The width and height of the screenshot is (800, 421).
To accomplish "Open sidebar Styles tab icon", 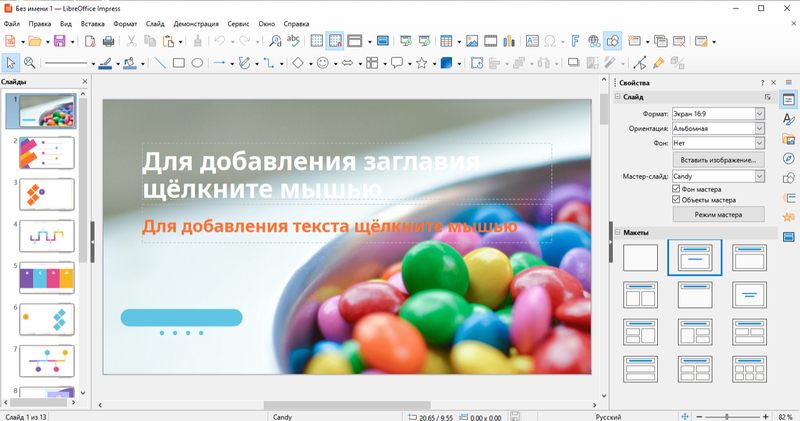I will (x=789, y=119).
